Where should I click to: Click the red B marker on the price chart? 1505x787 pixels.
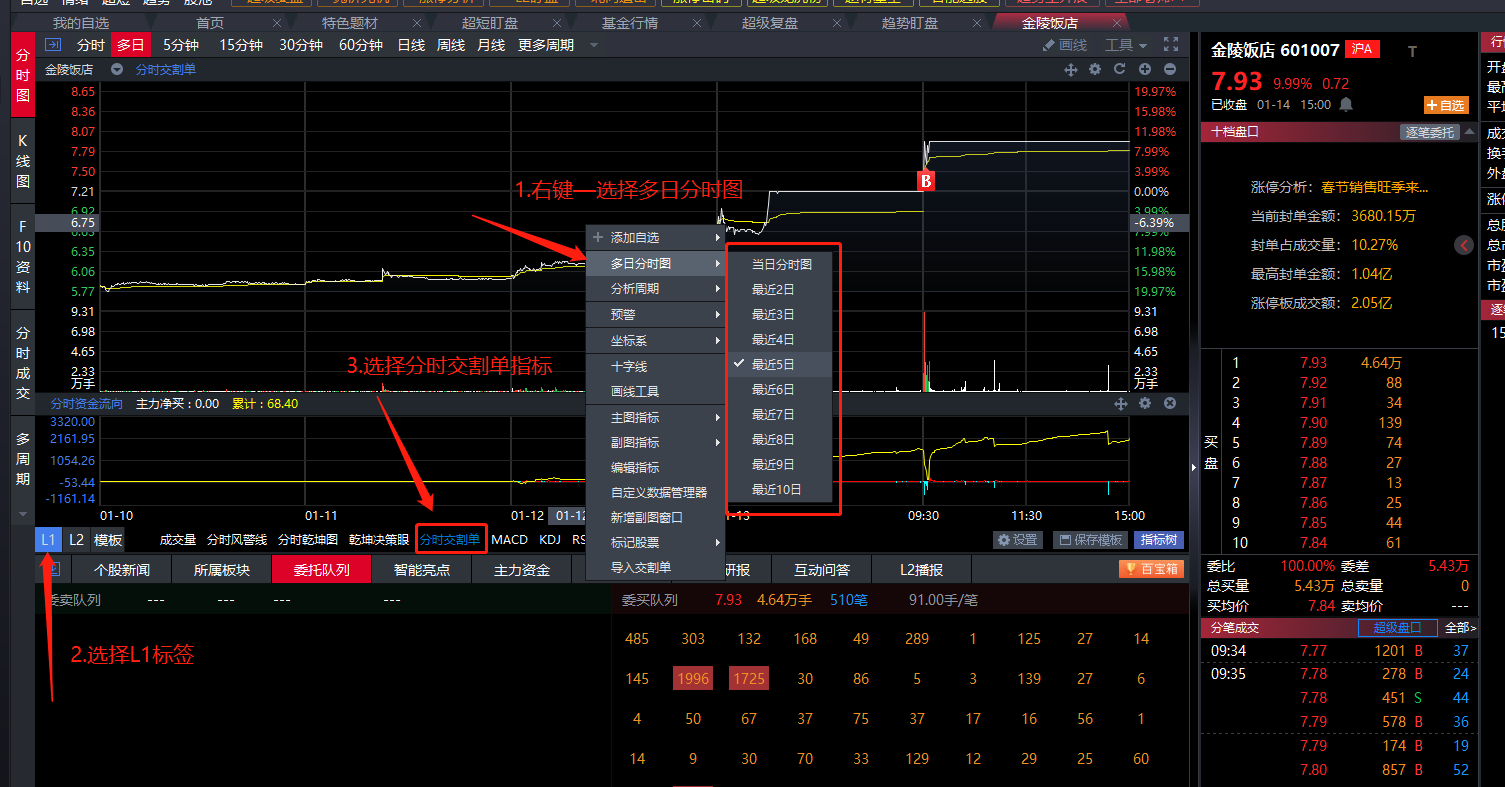pos(926,181)
